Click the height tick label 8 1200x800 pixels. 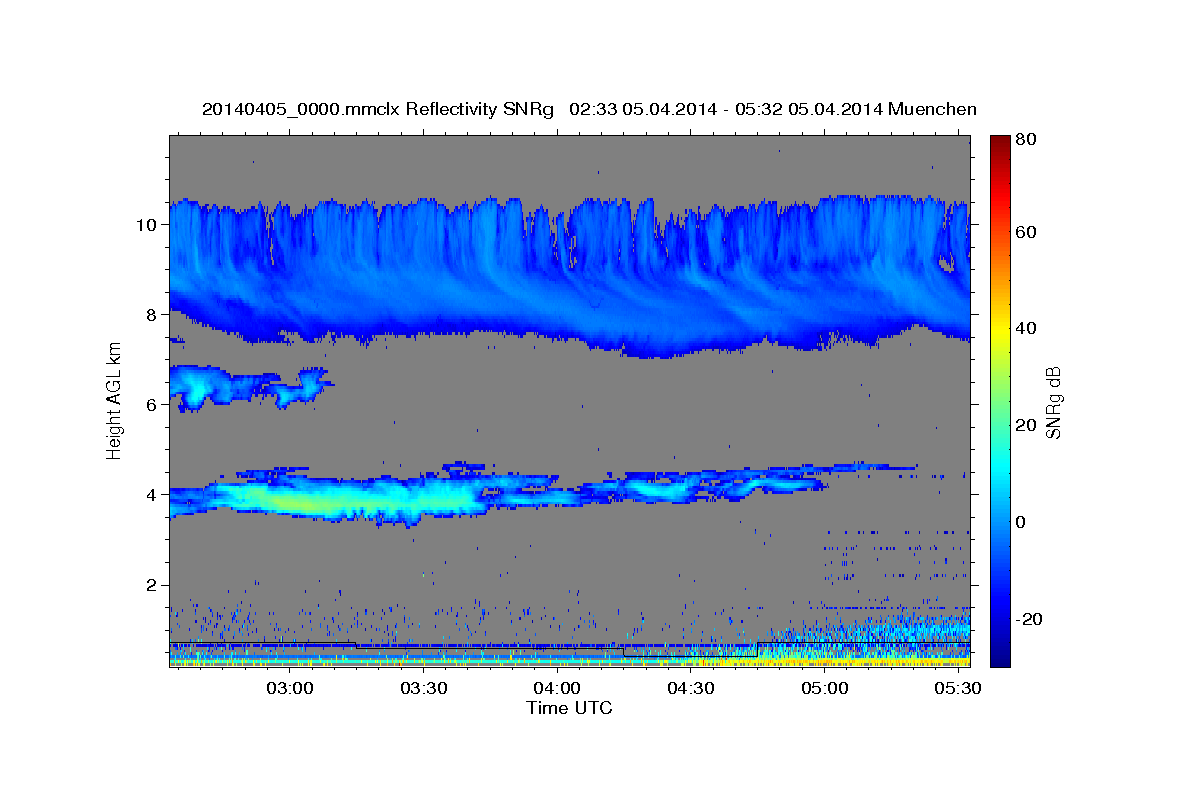[151, 315]
